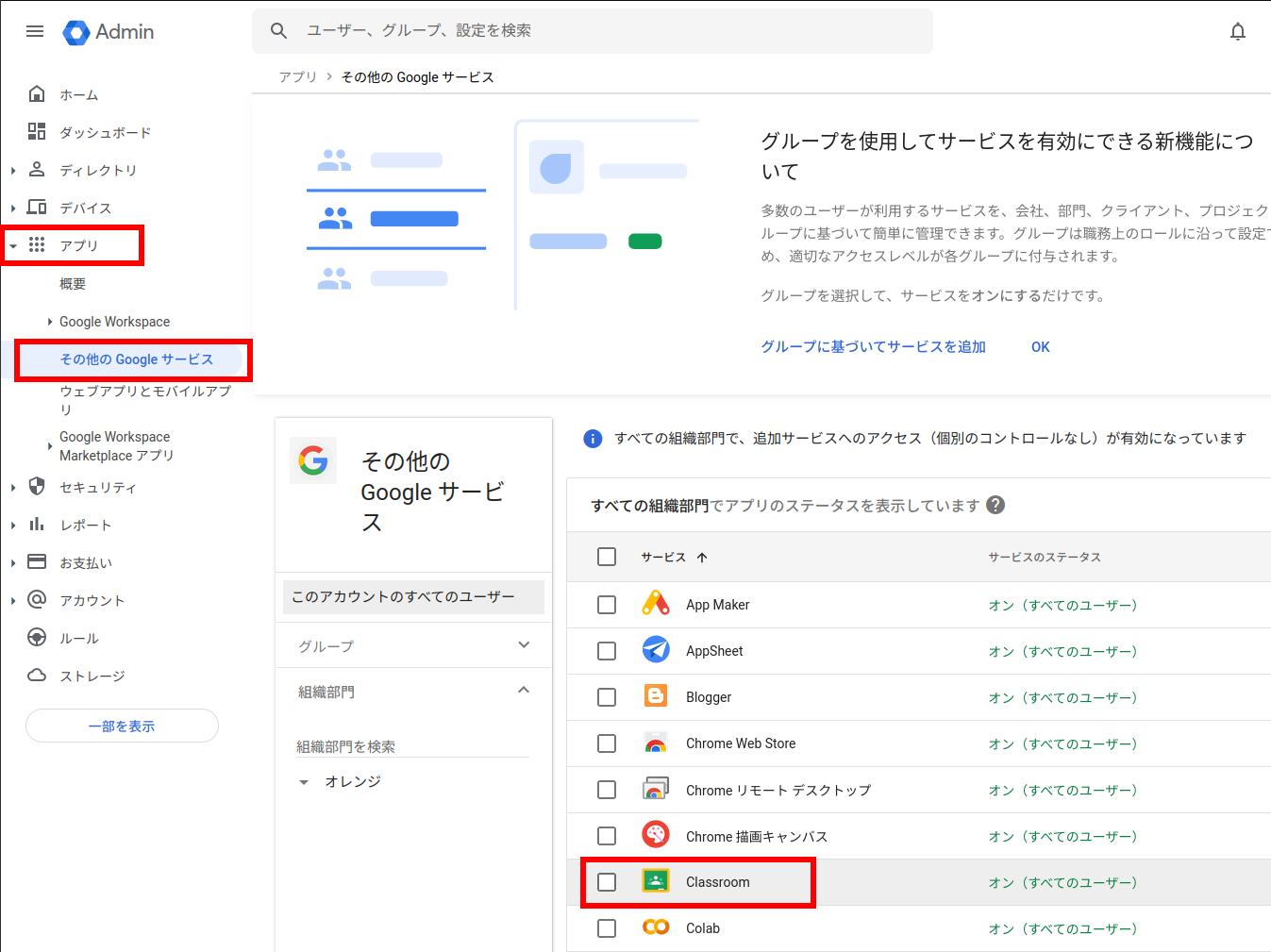The image size is (1271, 952).
Task: Open the hamburger main menu icon
Action: click(x=35, y=31)
